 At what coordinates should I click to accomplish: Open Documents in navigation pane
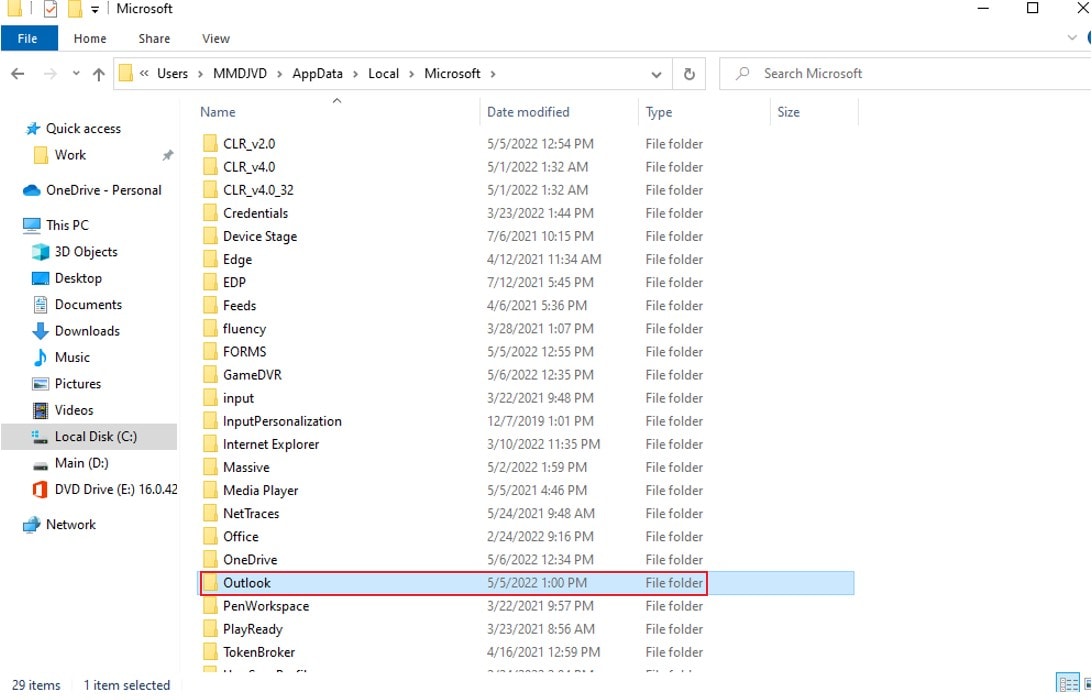[x=88, y=305]
